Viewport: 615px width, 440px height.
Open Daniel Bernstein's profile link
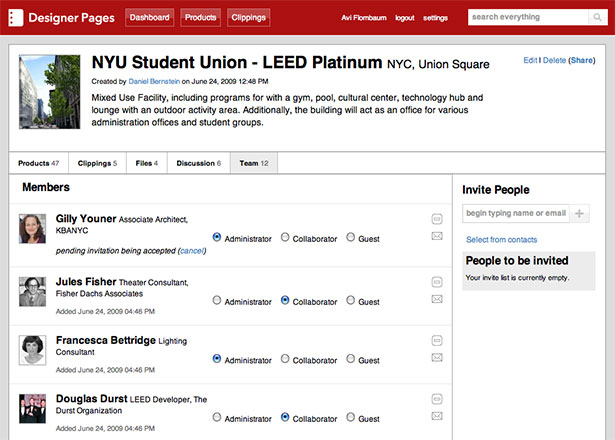point(154,82)
